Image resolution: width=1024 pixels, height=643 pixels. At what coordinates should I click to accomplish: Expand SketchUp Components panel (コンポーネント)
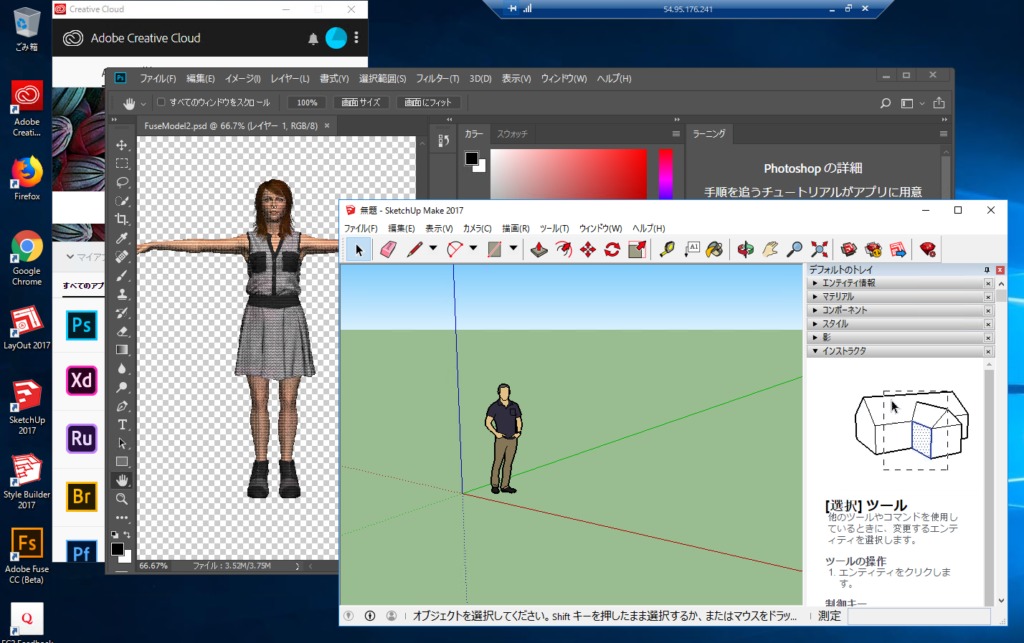[x=899, y=311]
